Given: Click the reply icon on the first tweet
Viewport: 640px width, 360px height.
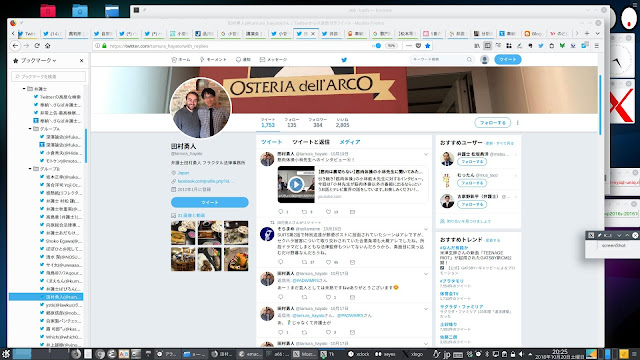Looking at the screenshot, I should 280,212.
